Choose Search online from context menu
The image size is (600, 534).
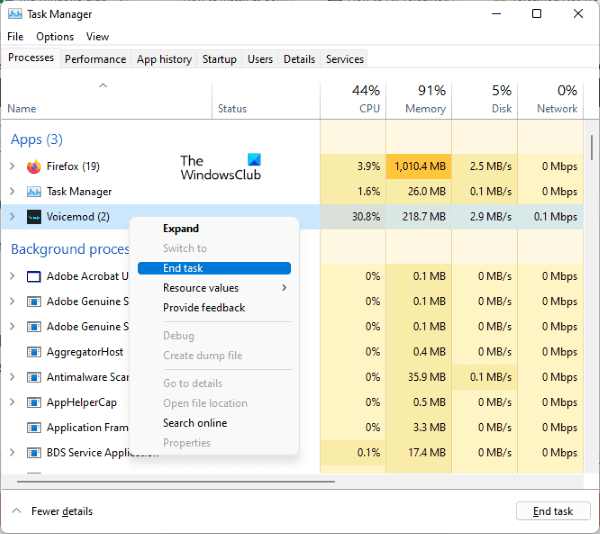pos(195,423)
